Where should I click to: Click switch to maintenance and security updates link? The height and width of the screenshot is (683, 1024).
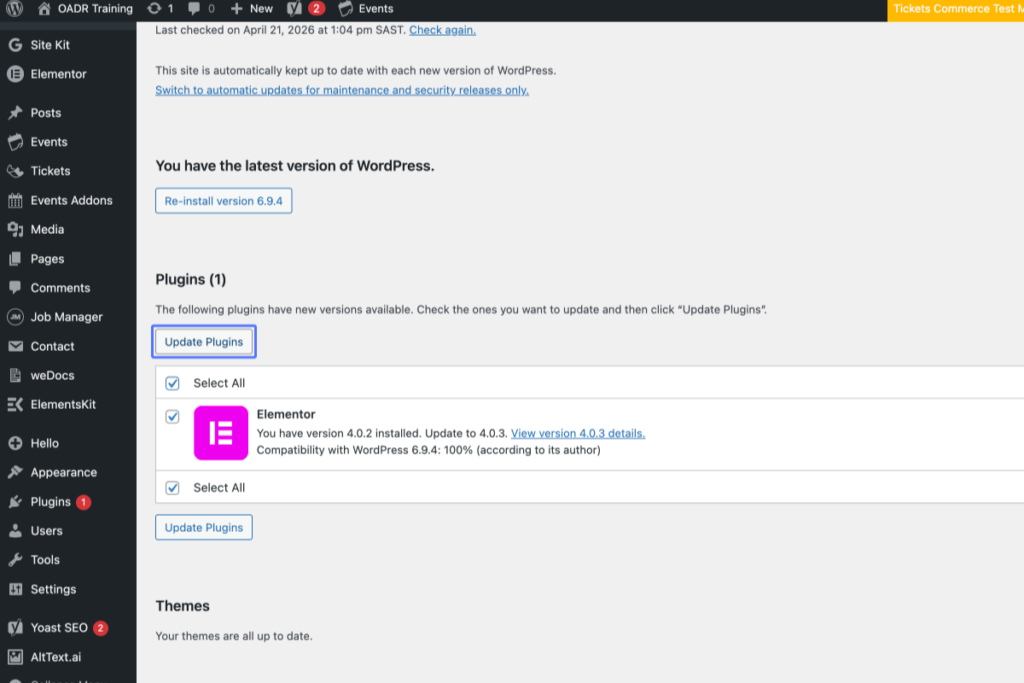[342, 90]
